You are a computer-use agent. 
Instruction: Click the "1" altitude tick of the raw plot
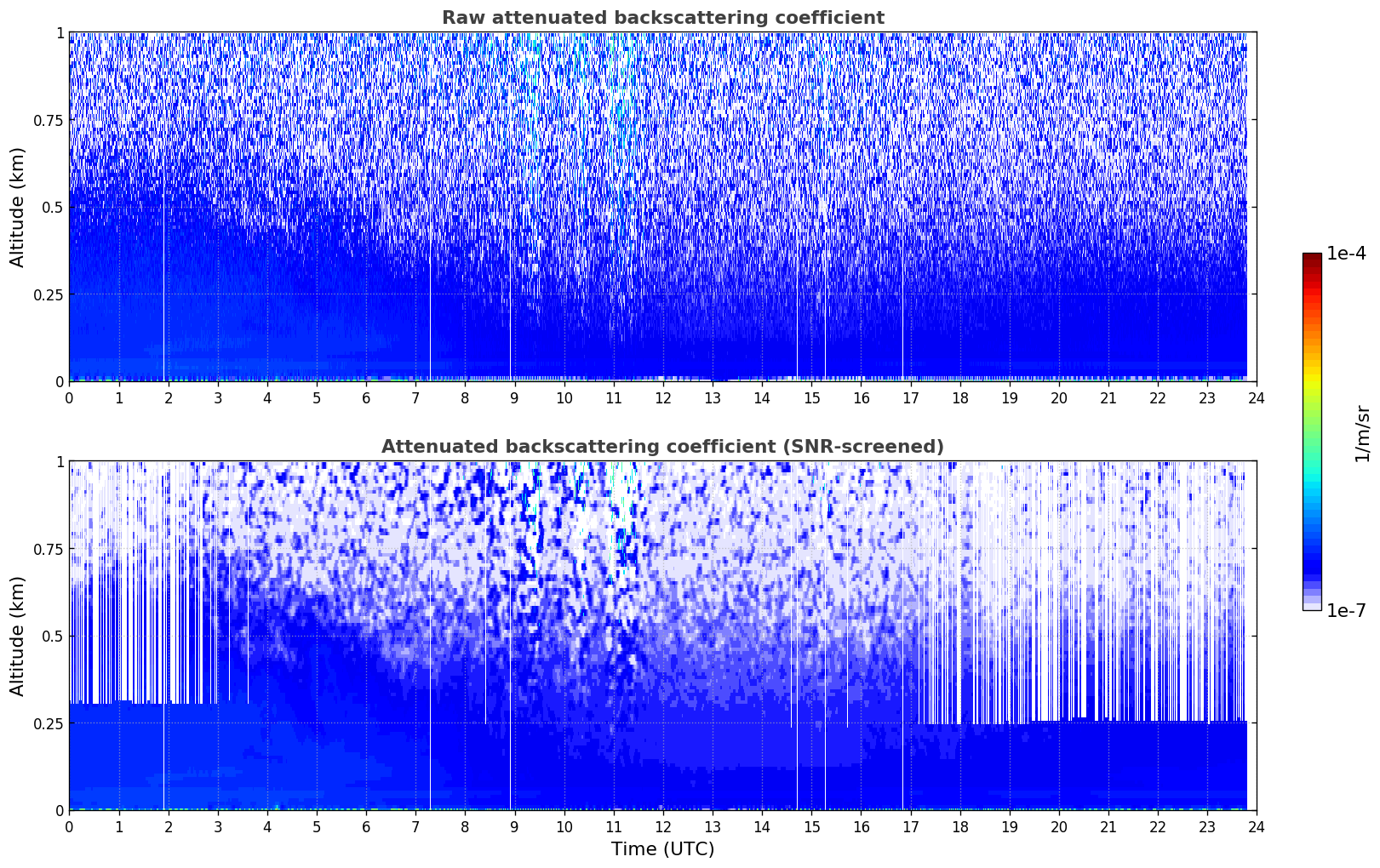click(60, 32)
